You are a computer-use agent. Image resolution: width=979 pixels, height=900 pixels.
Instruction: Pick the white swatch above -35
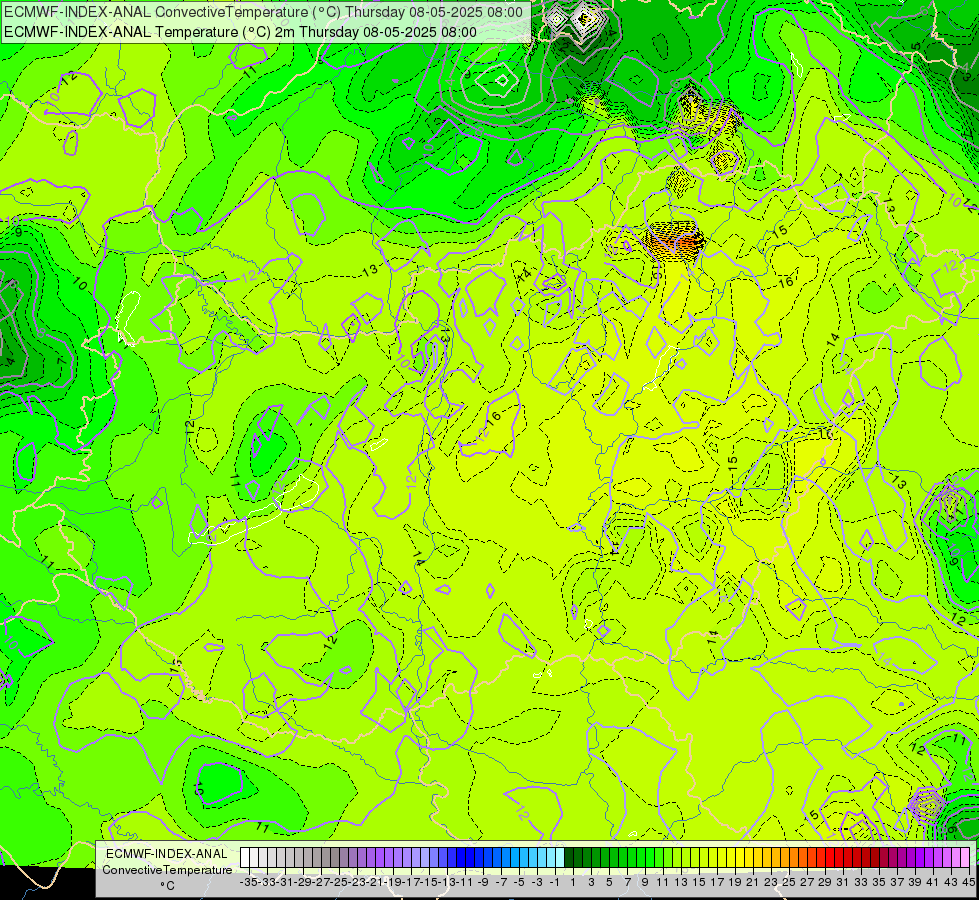point(245,858)
